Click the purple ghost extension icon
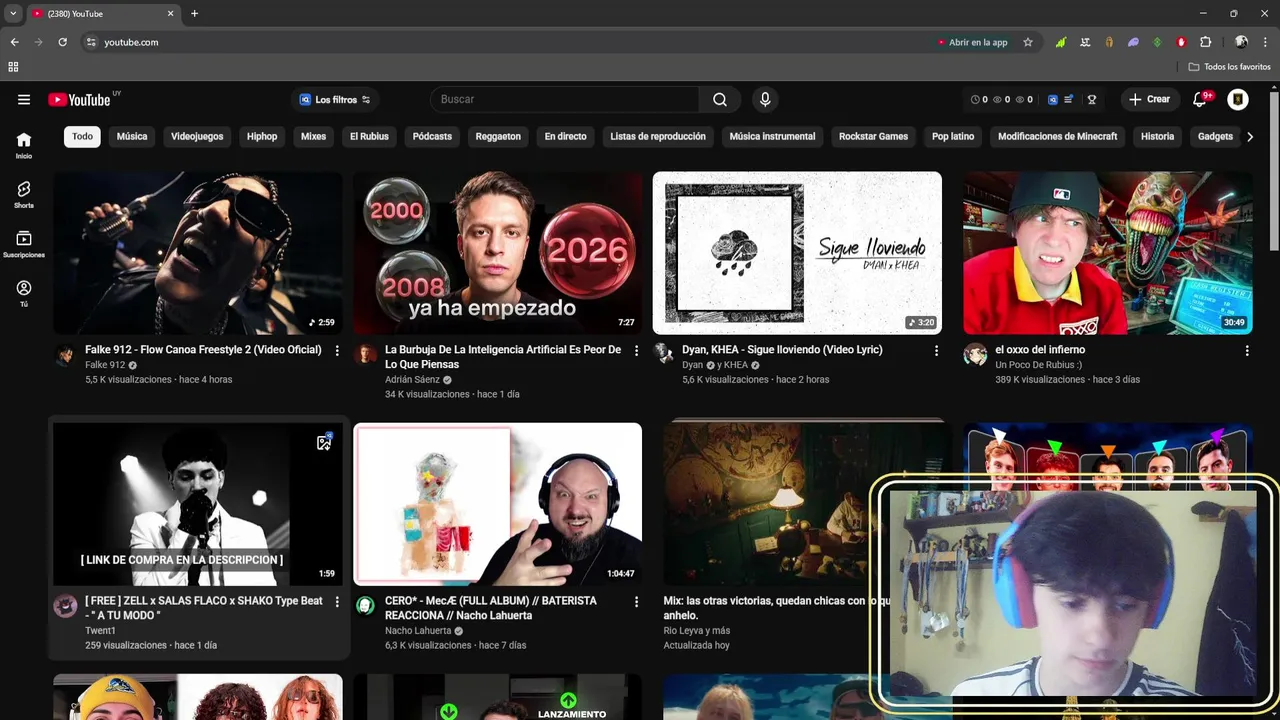Image resolution: width=1280 pixels, height=720 pixels. click(1133, 42)
